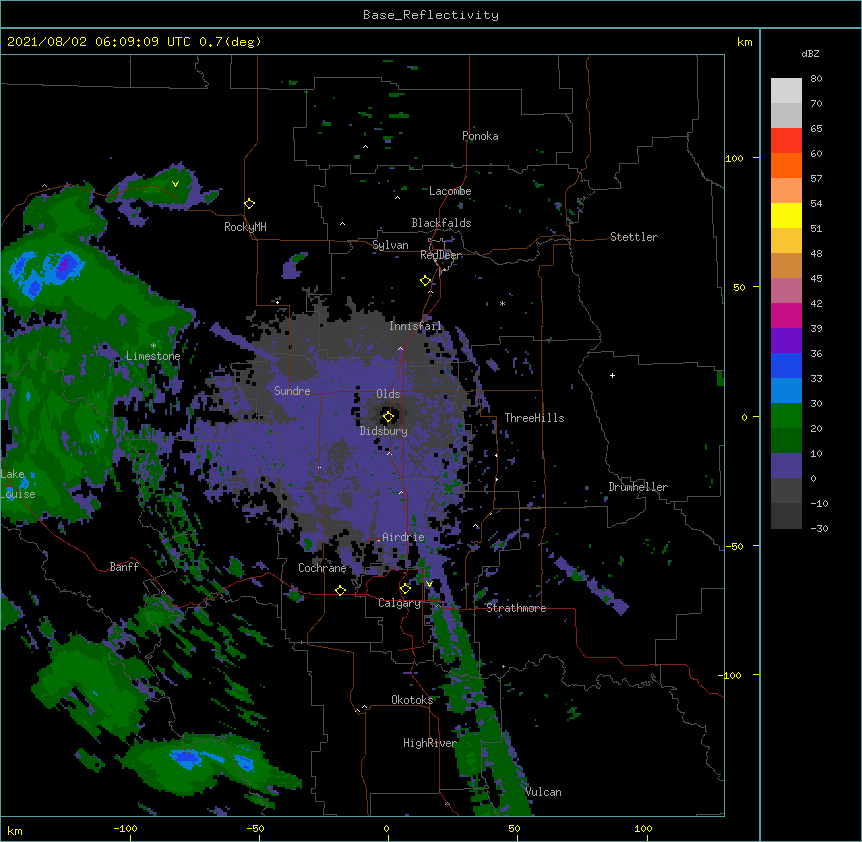
Task: Pick the slate-violet 0-10 dBZ legend swatch
Action: [x=786, y=466]
